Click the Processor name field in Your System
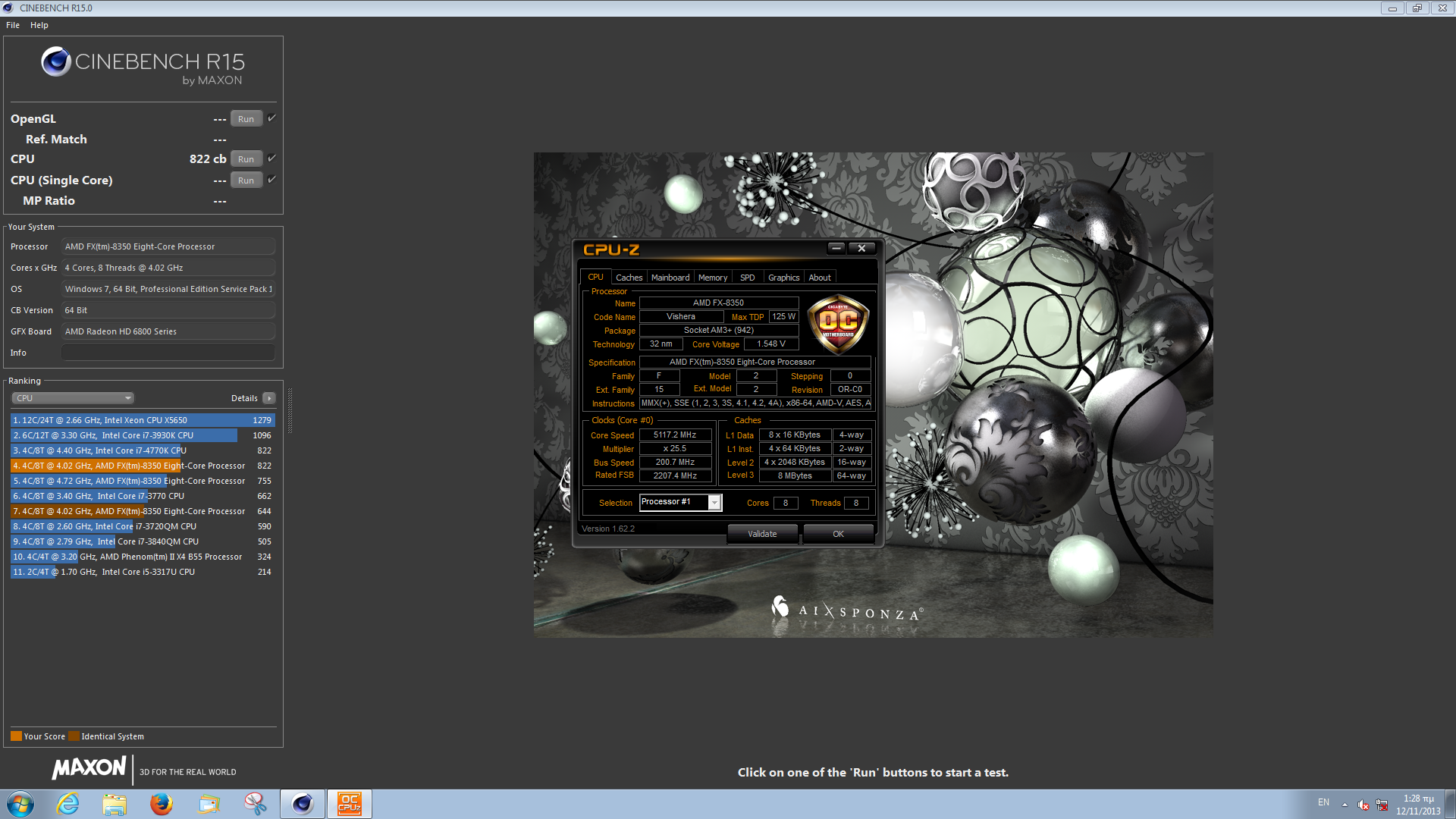Image resolution: width=1456 pixels, height=819 pixels. click(168, 246)
